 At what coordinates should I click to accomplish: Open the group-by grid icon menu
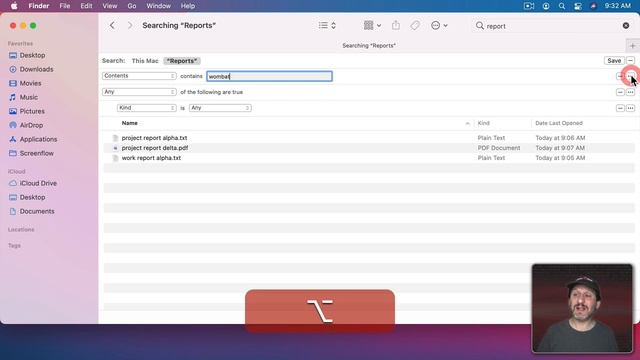pos(372,25)
